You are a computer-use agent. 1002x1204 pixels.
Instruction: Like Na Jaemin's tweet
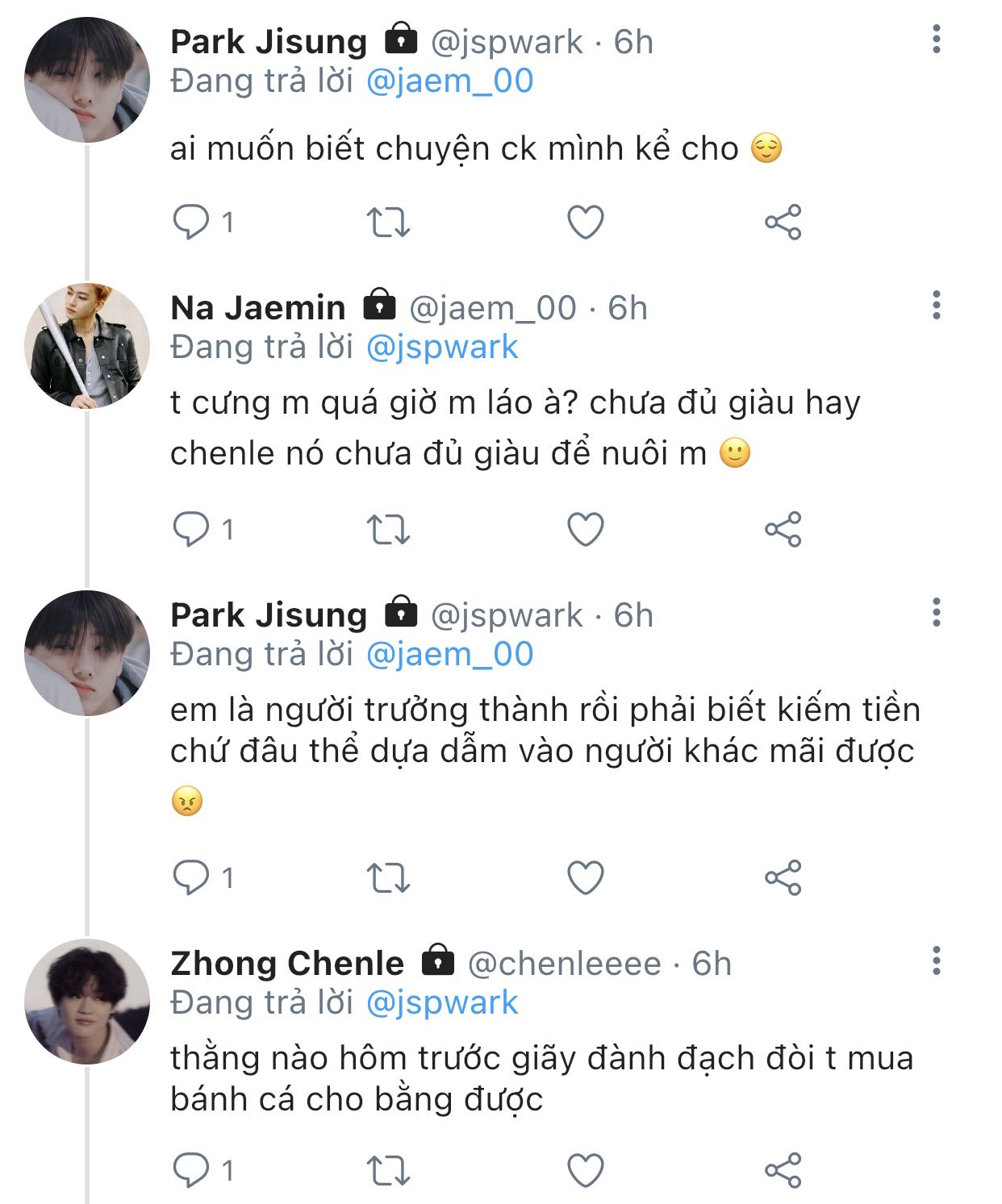(586, 529)
